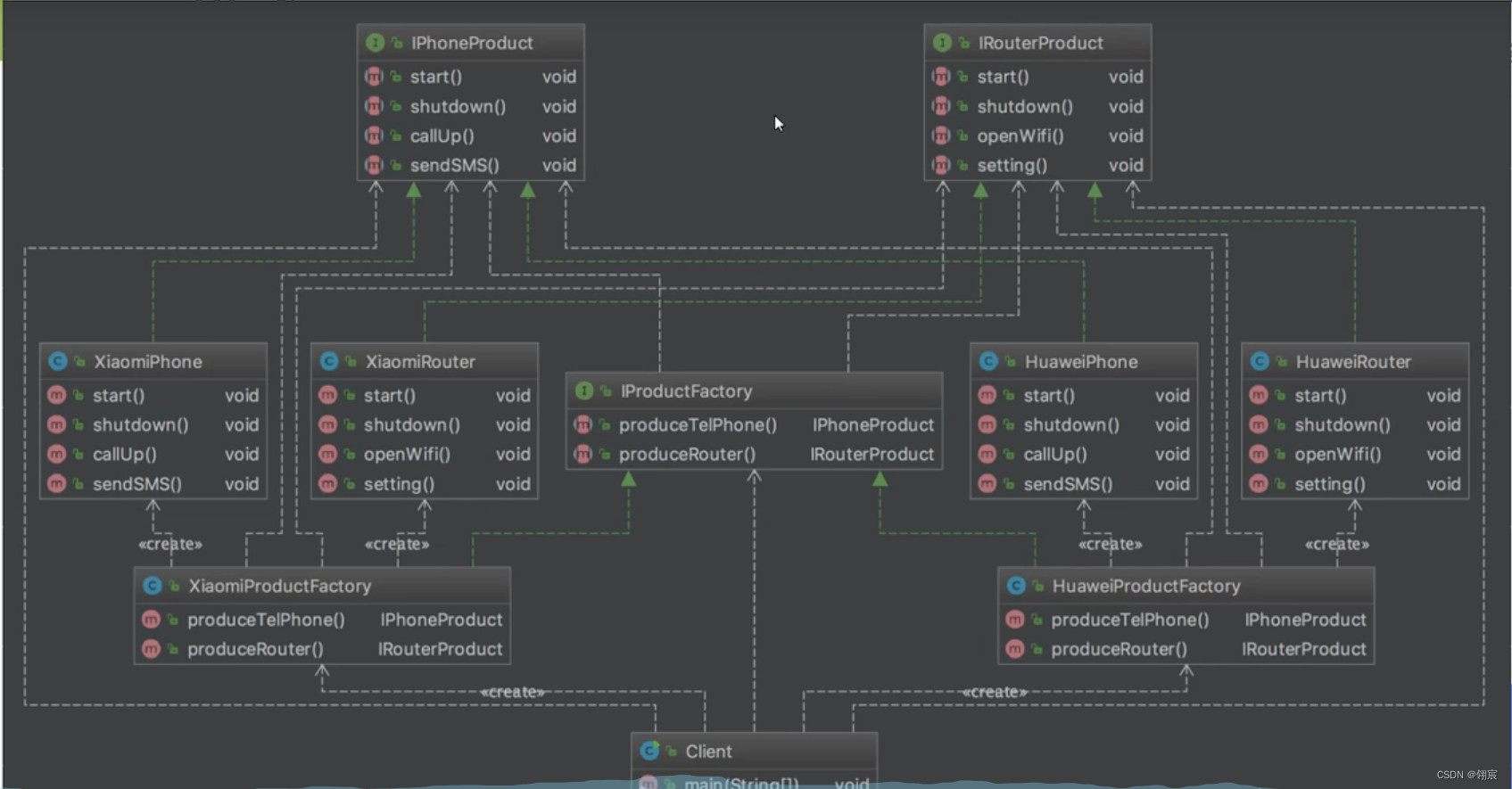
Task: Click method icon of openWifi() in HuaweiRouter
Action: point(1259,454)
